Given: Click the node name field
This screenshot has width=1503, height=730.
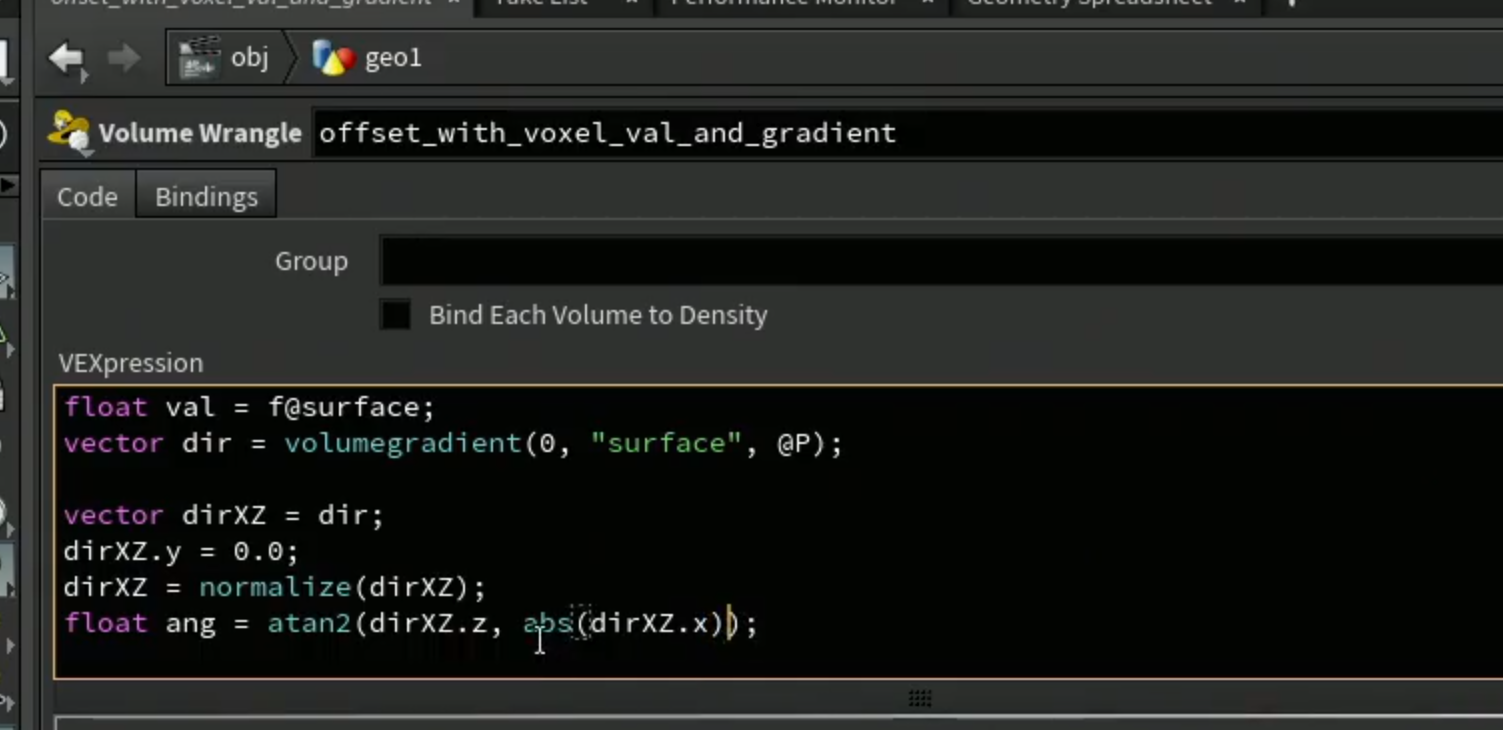Looking at the screenshot, I should [x=908, y=134].
